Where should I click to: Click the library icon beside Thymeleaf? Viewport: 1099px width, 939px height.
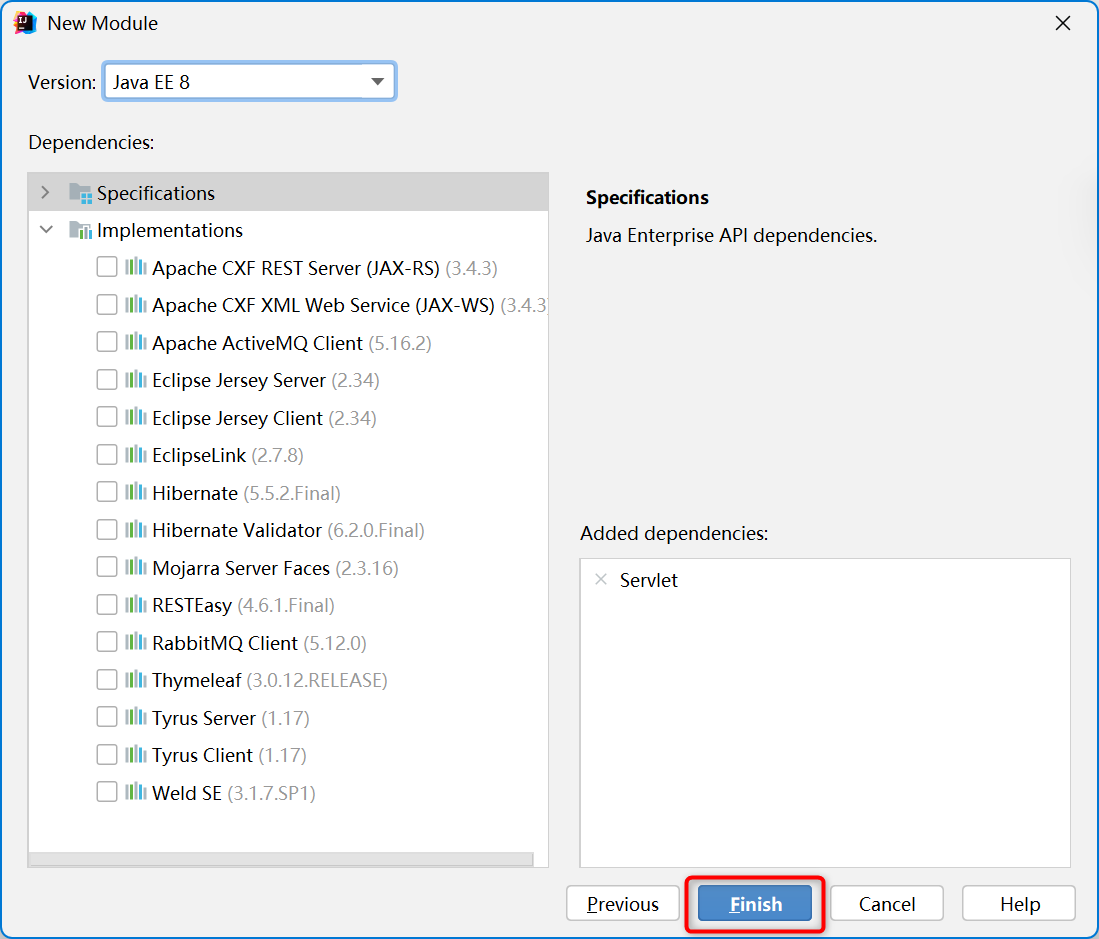(x=136, y=679)
